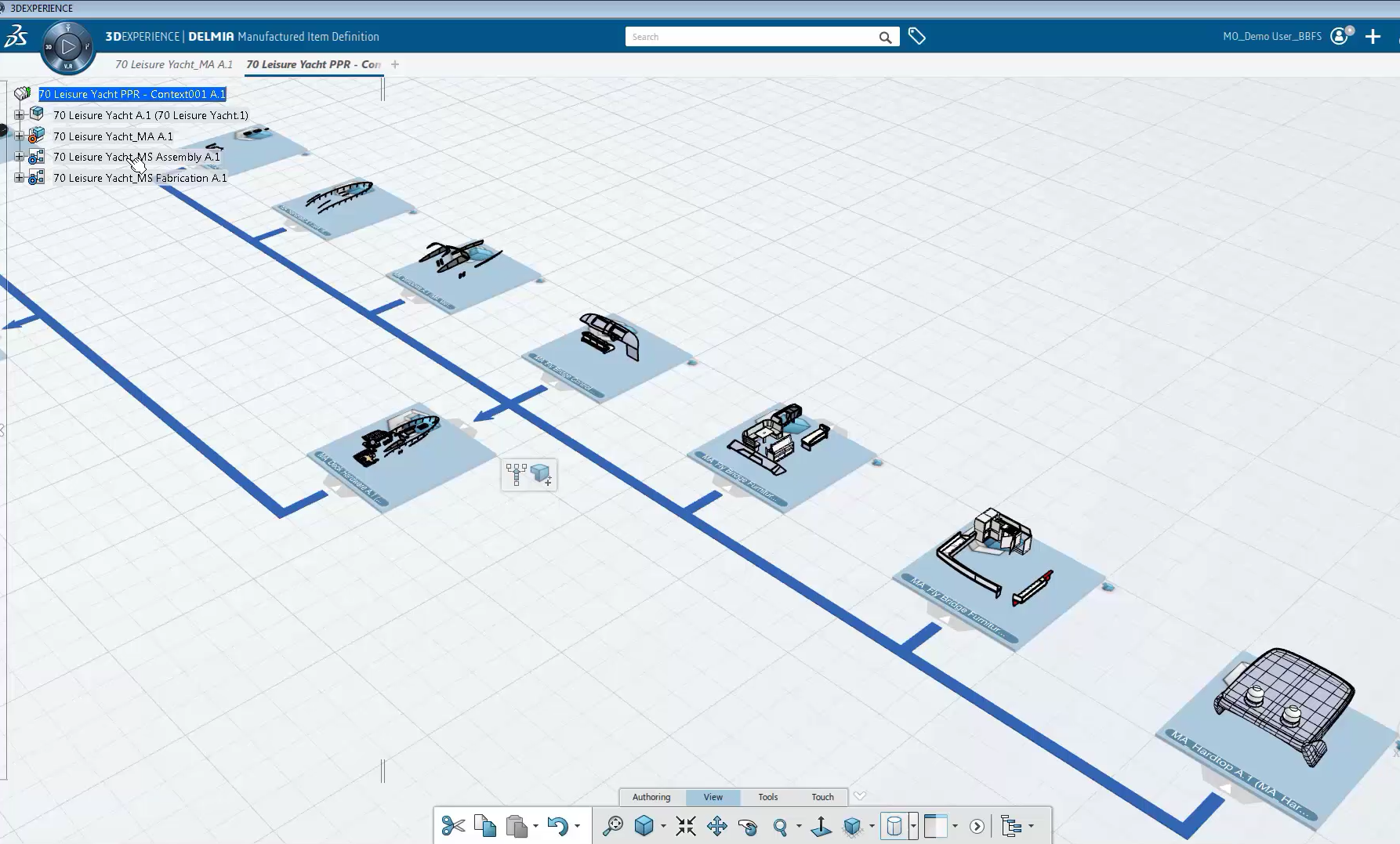Open the view cube orientation dropdown arrow
This screenshot has height=844, width=1400.
click(x=663, y=826)
